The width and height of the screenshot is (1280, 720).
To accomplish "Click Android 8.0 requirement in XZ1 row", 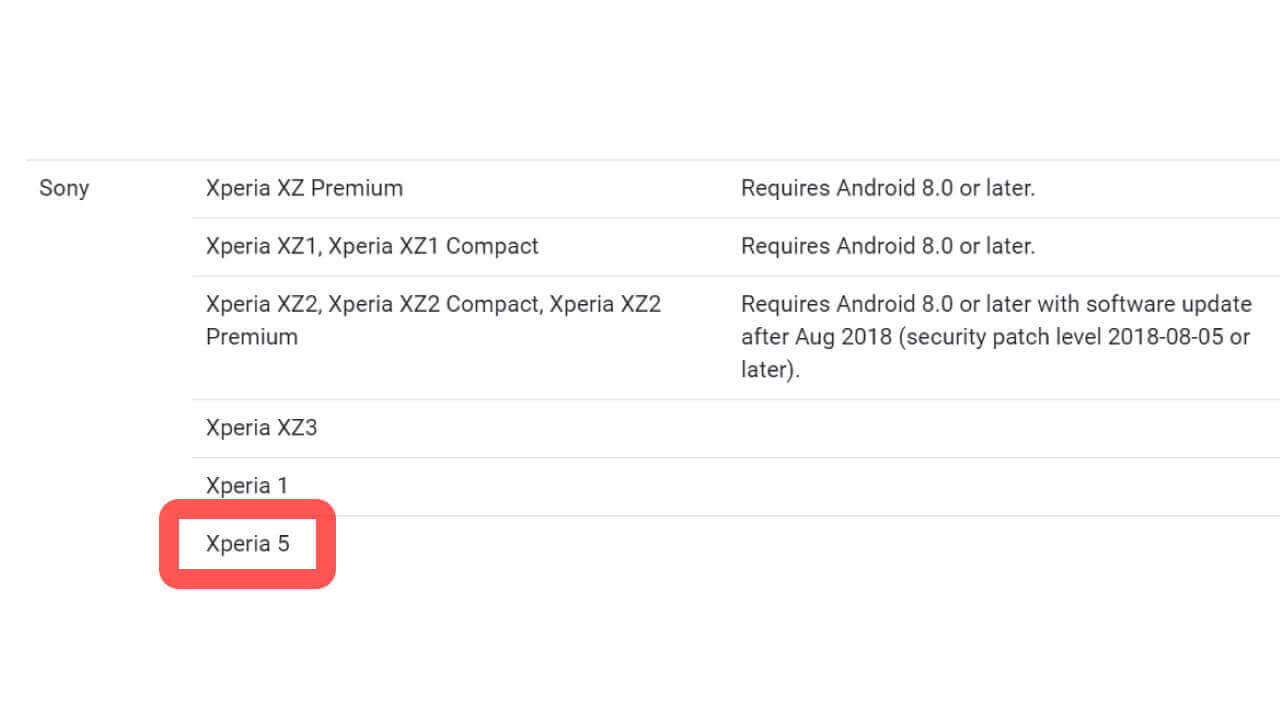I will click(887, 246).
